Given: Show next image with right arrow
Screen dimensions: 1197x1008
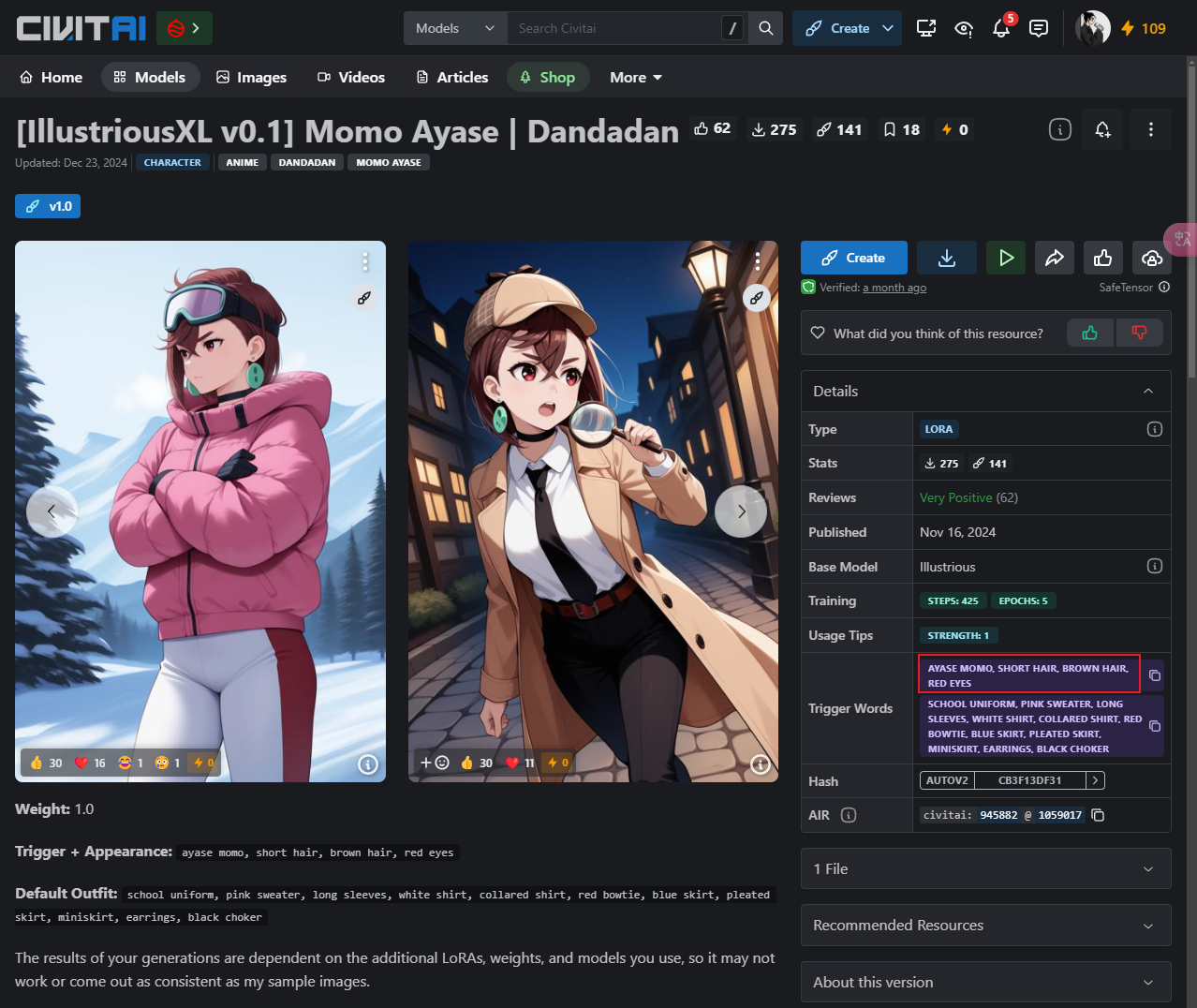Looking at the screenshot, I should (741, 511).
